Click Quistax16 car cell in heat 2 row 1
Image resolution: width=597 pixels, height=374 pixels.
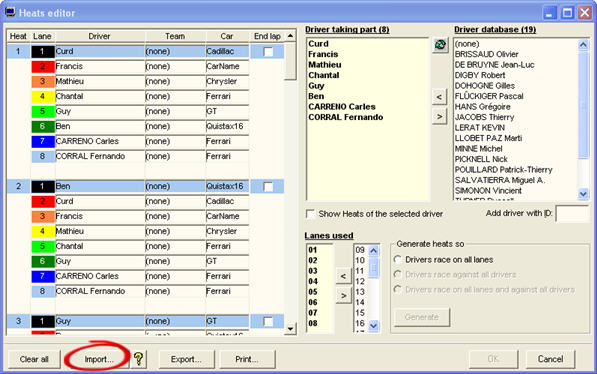click(x=227, y=186)
